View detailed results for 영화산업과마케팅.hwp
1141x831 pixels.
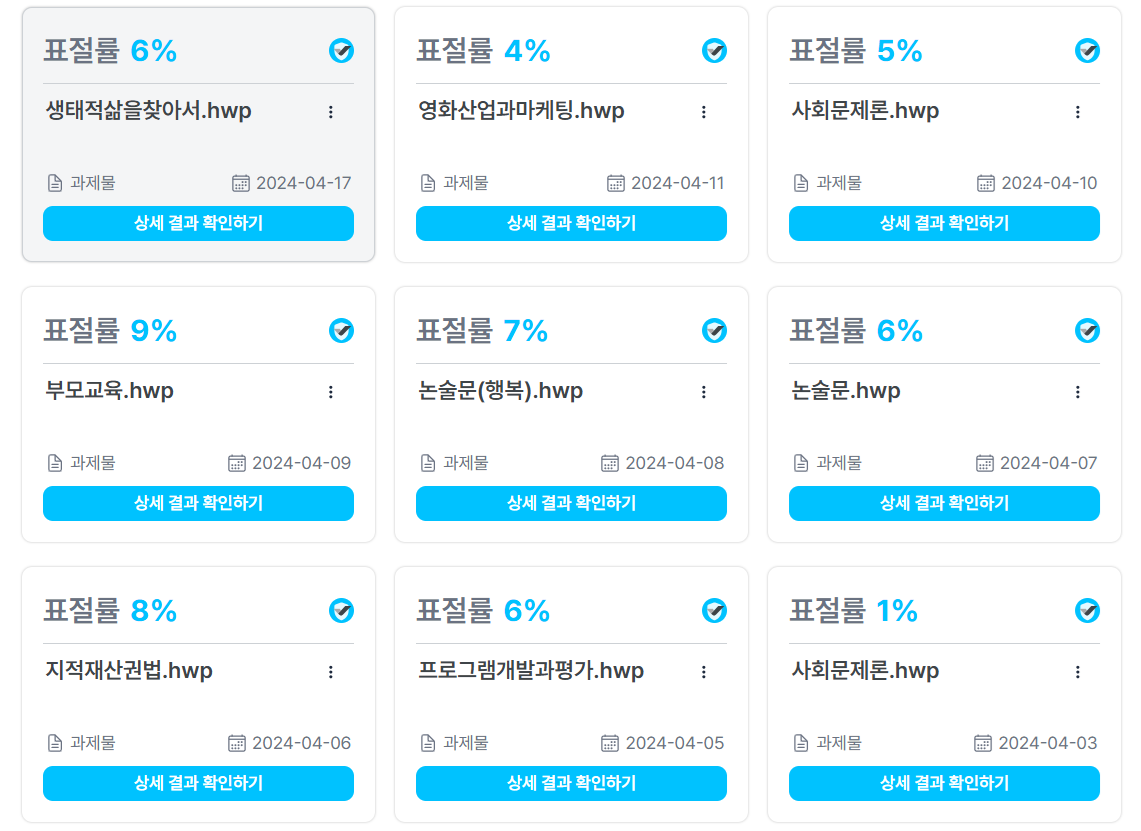click(x=571, y=223)
